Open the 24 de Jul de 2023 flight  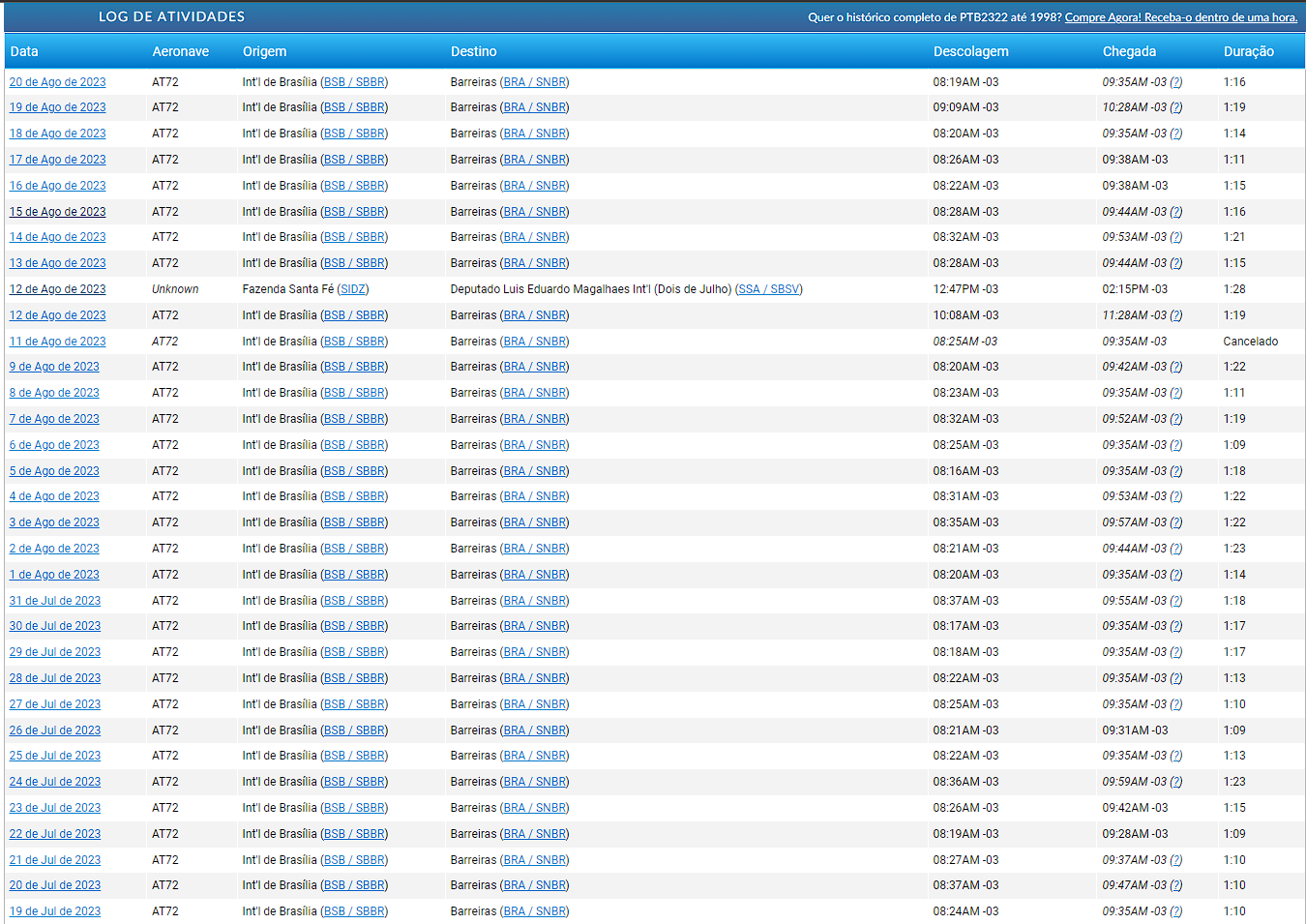point(55,782)
